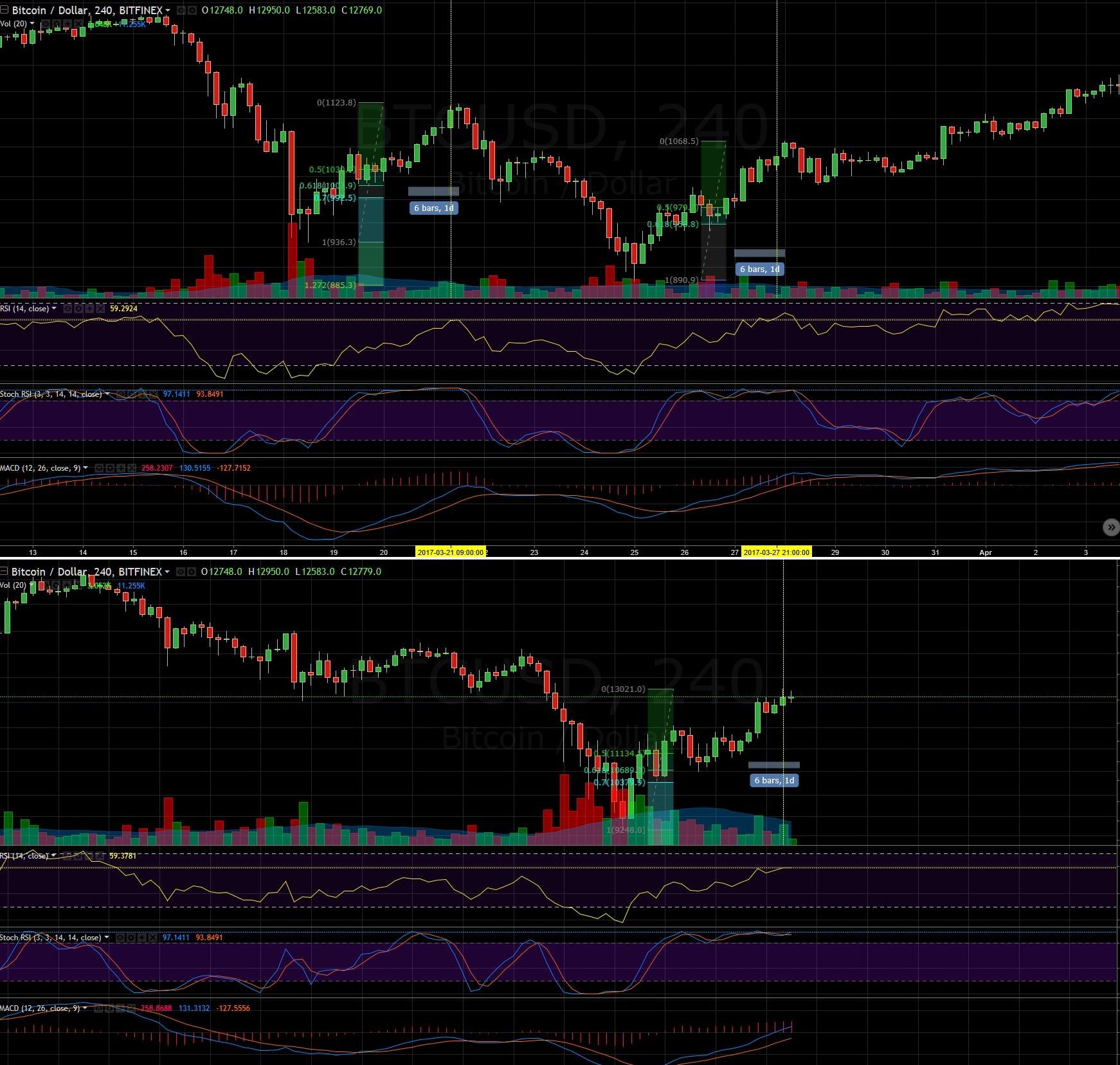Viewport: 1120px width, 1065px height.
Task: Open settings gear for top Bitcoin/Dollar chart
Action: click(x=192, y=10)
